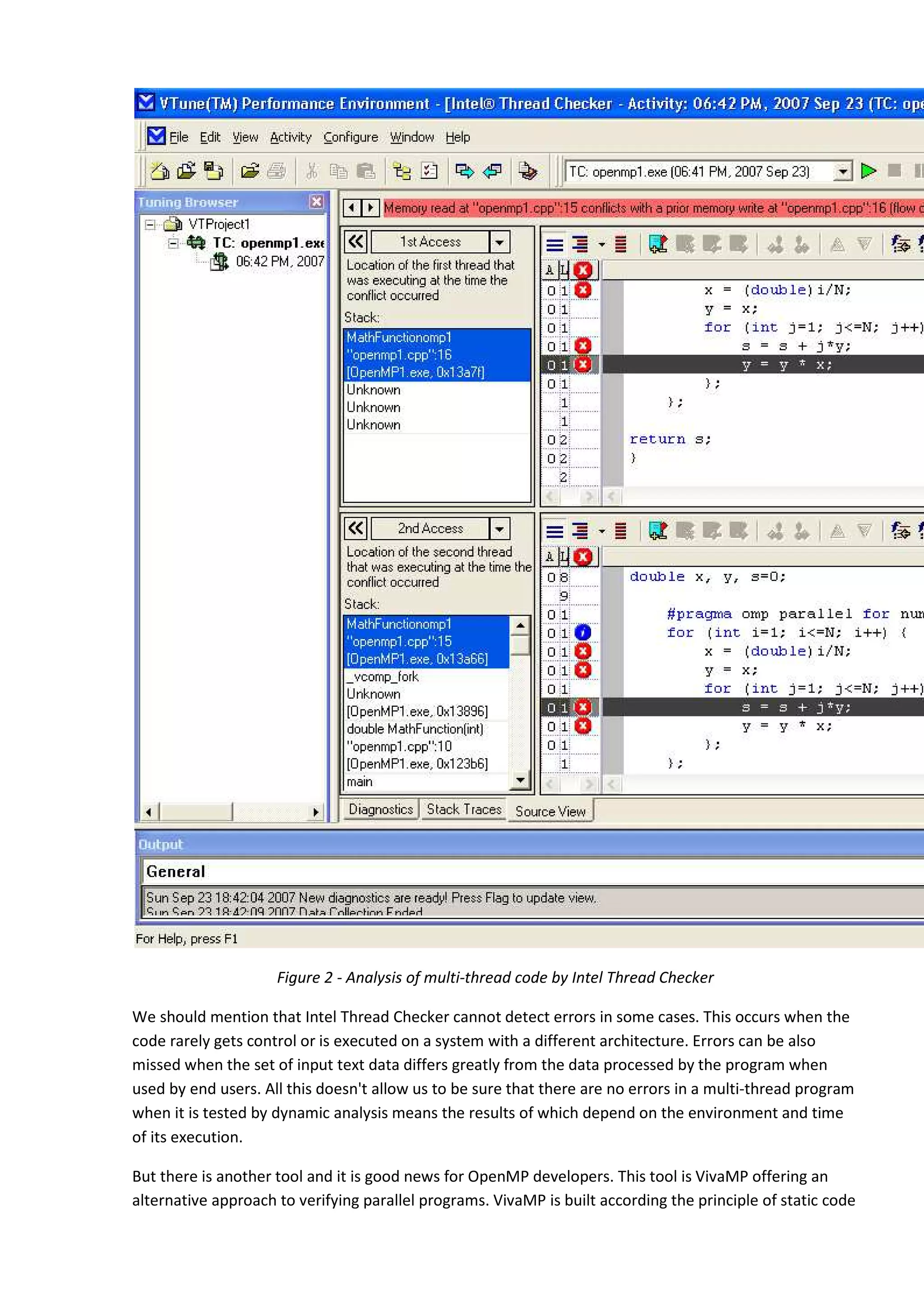Viewport: 924px width, 1308px height.
Task: Click the bookmark icon in lower source toolbar
Action: click(658, 532)
